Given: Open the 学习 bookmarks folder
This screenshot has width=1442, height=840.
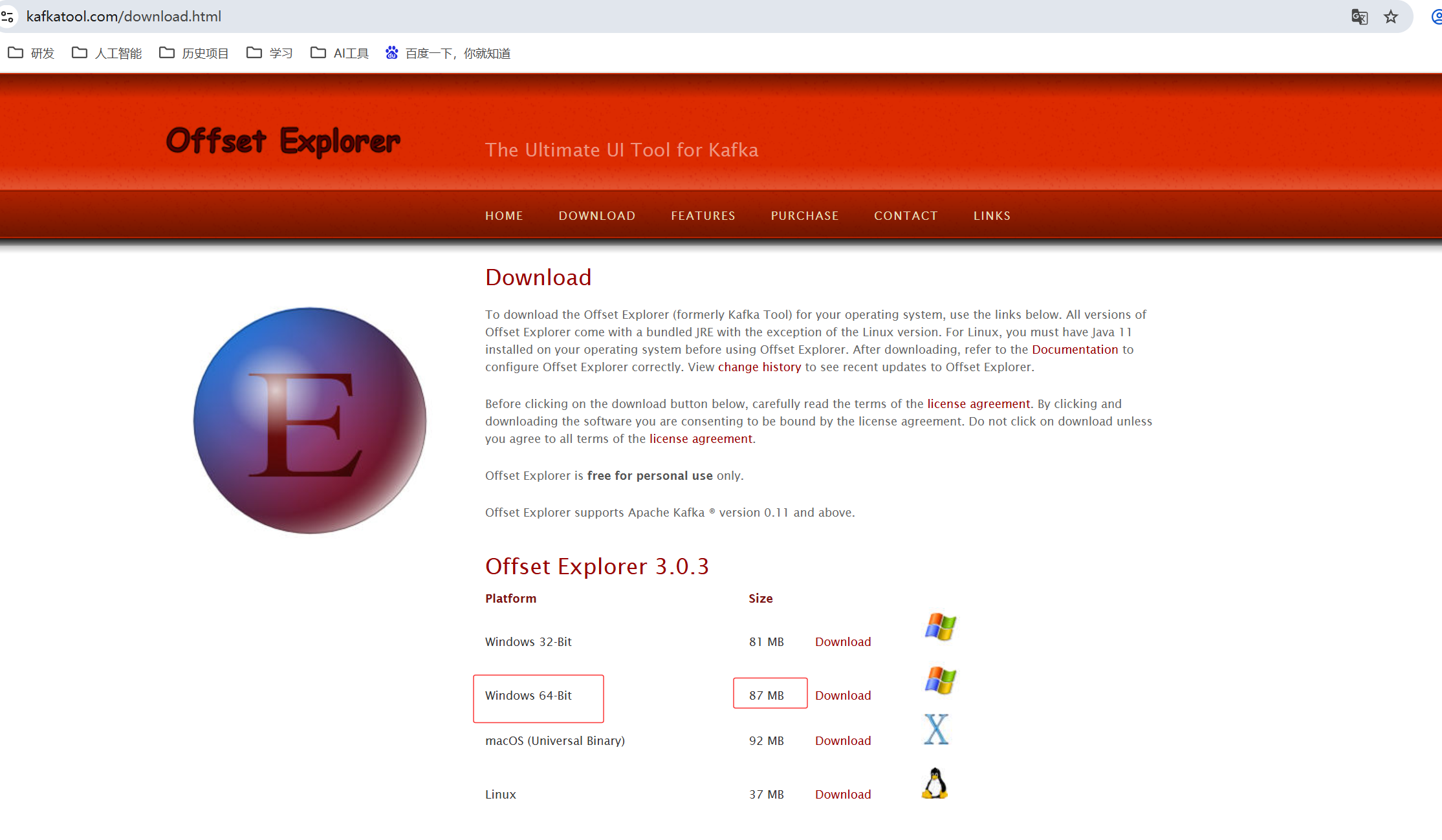Looking at the screenshot, I should click(x=270, y=53).
